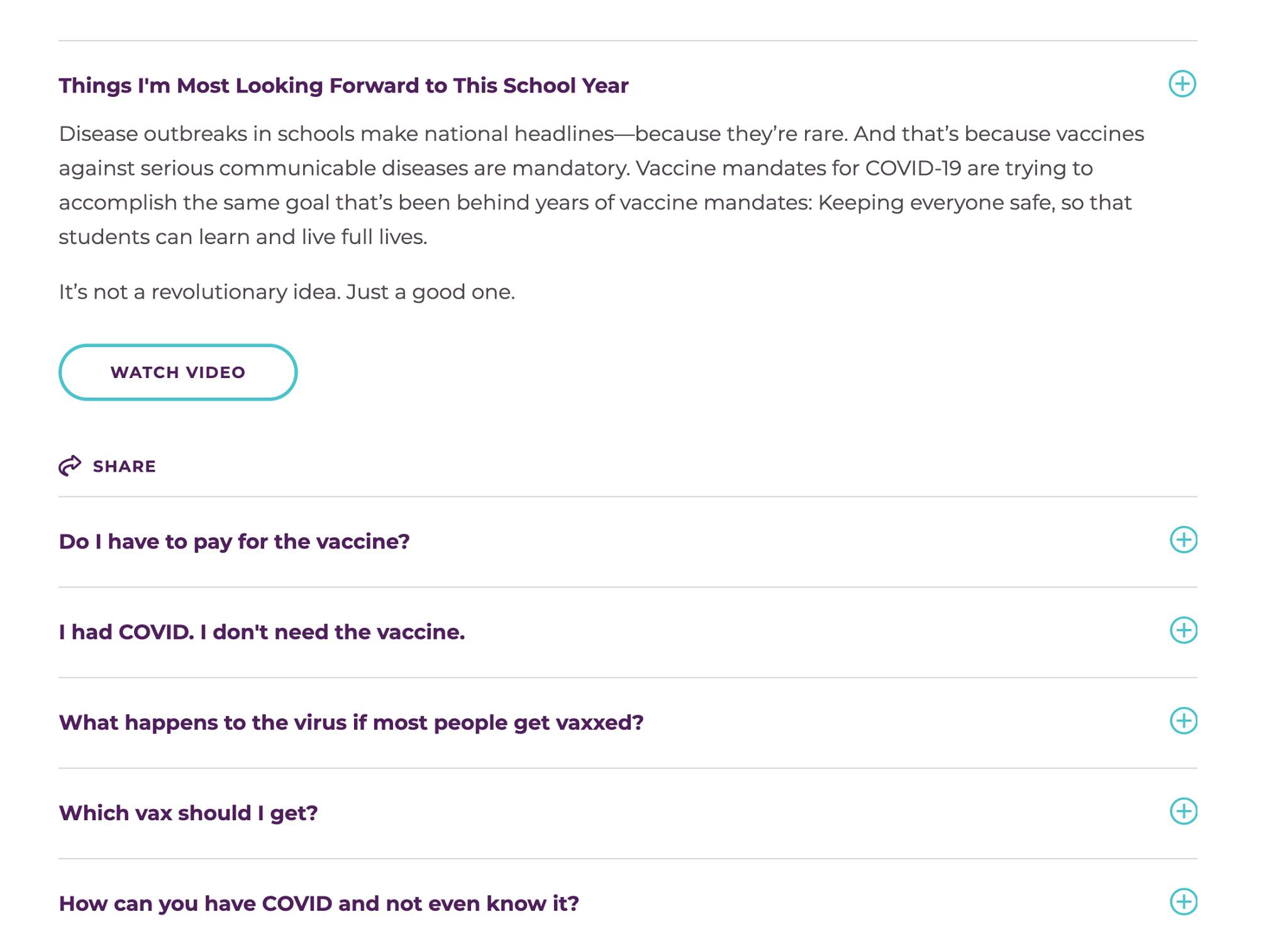This screenshot has height=936, width=1288.
Task: Expand 'How can you have COVID' plus icon
Action: [x=1183, y=902]
